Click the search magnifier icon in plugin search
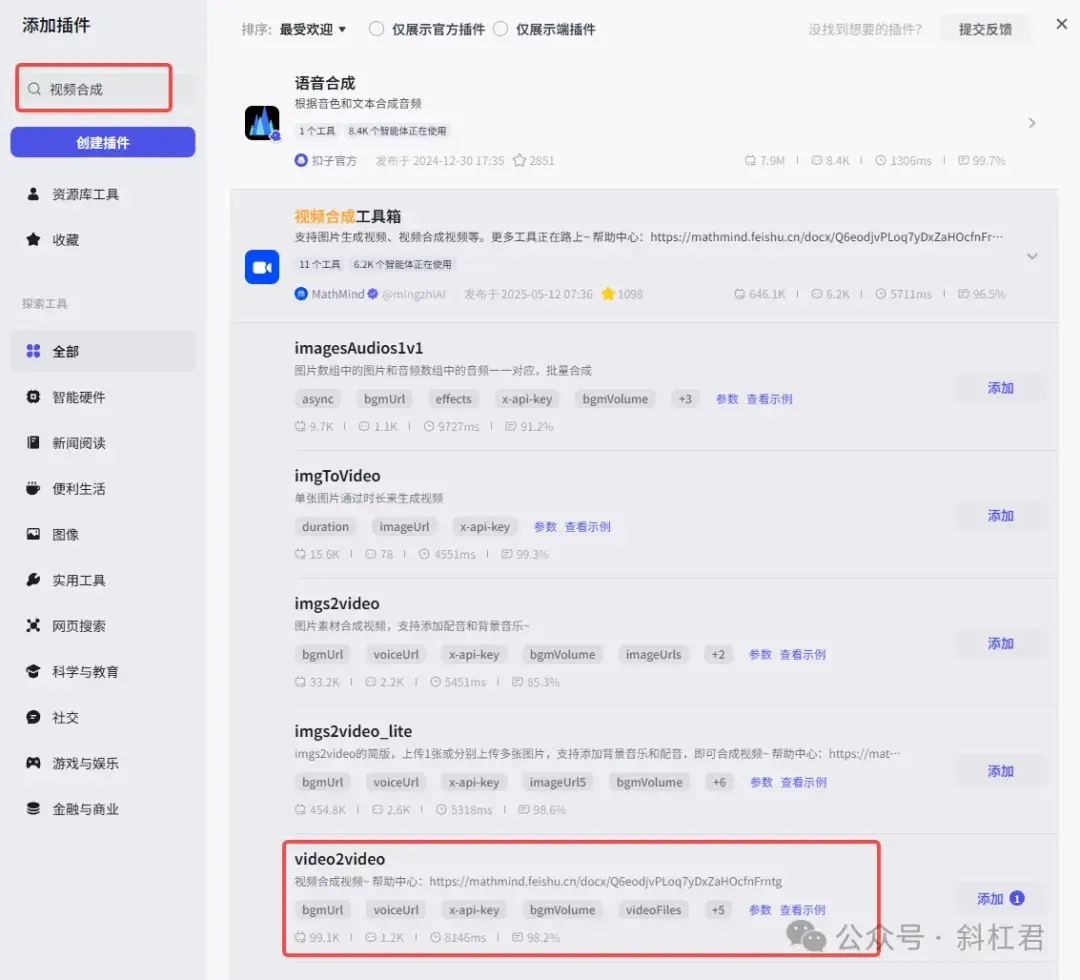This screenshot has width=1080, height=980. [34, 89]
